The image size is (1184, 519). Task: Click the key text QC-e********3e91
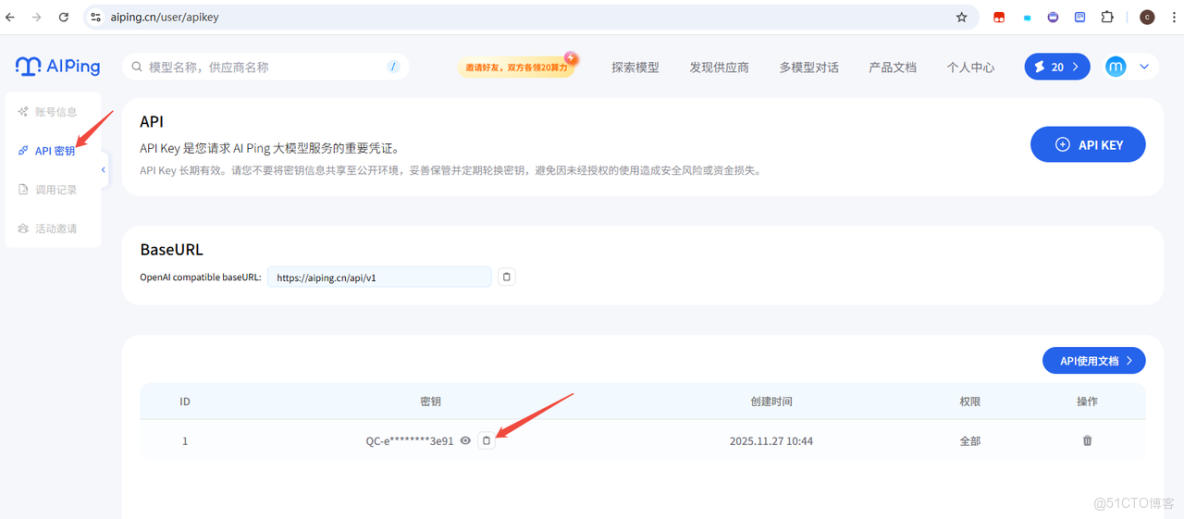[x=409, y=441]
